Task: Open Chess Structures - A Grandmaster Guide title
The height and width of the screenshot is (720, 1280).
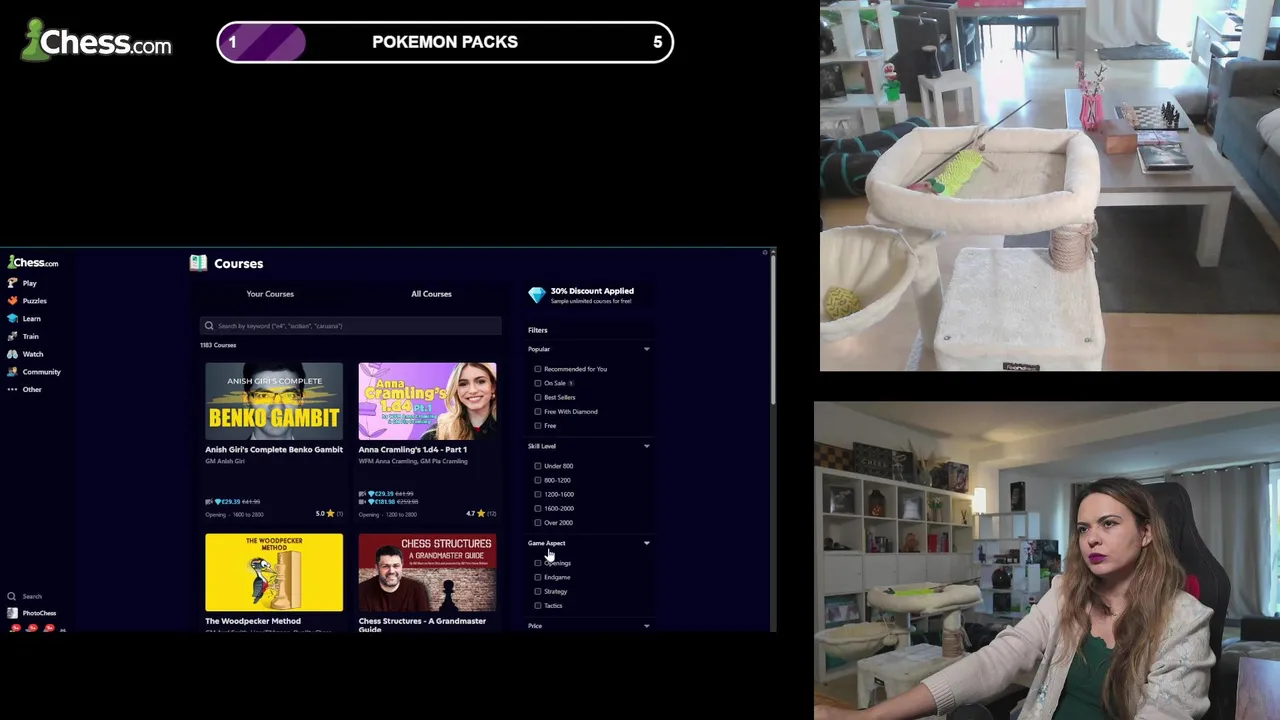Action: pyautogui.click(x=422, y=624)
